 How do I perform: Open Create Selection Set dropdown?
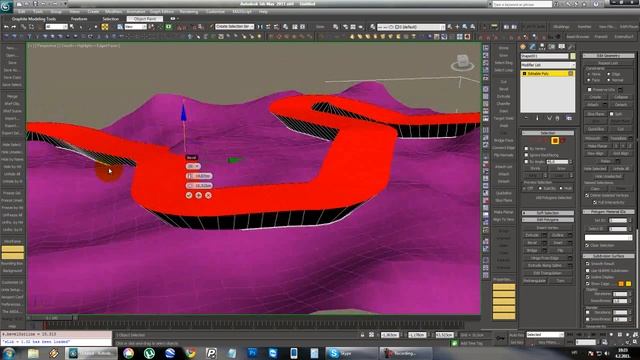pyautogui.click(x=235, y=27)
